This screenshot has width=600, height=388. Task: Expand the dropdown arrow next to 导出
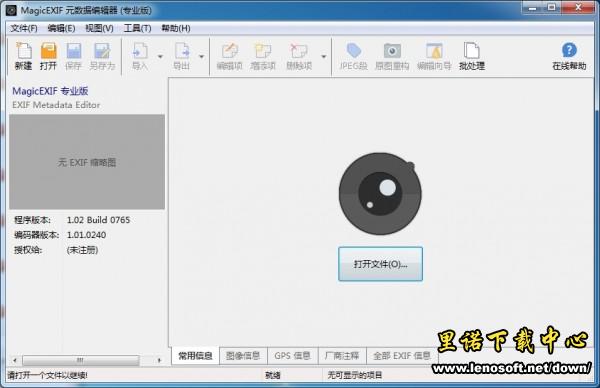click(202, 57)
